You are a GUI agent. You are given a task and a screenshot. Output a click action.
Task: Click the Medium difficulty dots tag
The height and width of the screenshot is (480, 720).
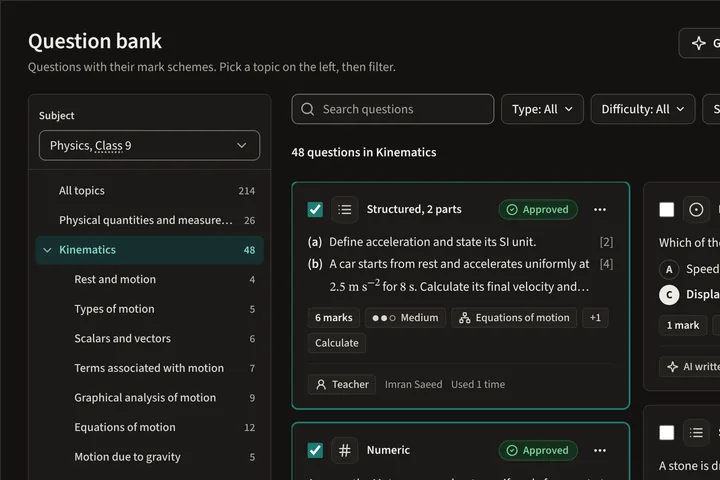405,318
